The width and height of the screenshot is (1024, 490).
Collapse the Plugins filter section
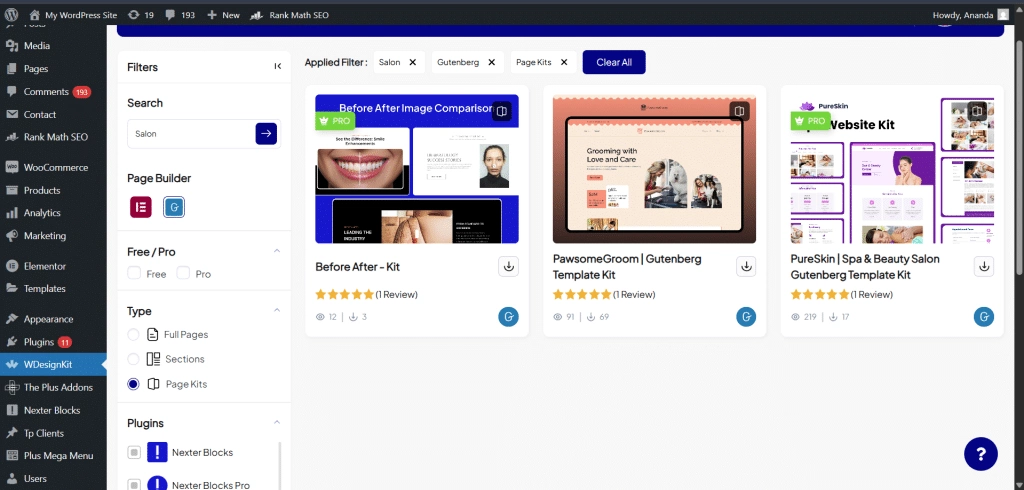[x=277, y=423]
